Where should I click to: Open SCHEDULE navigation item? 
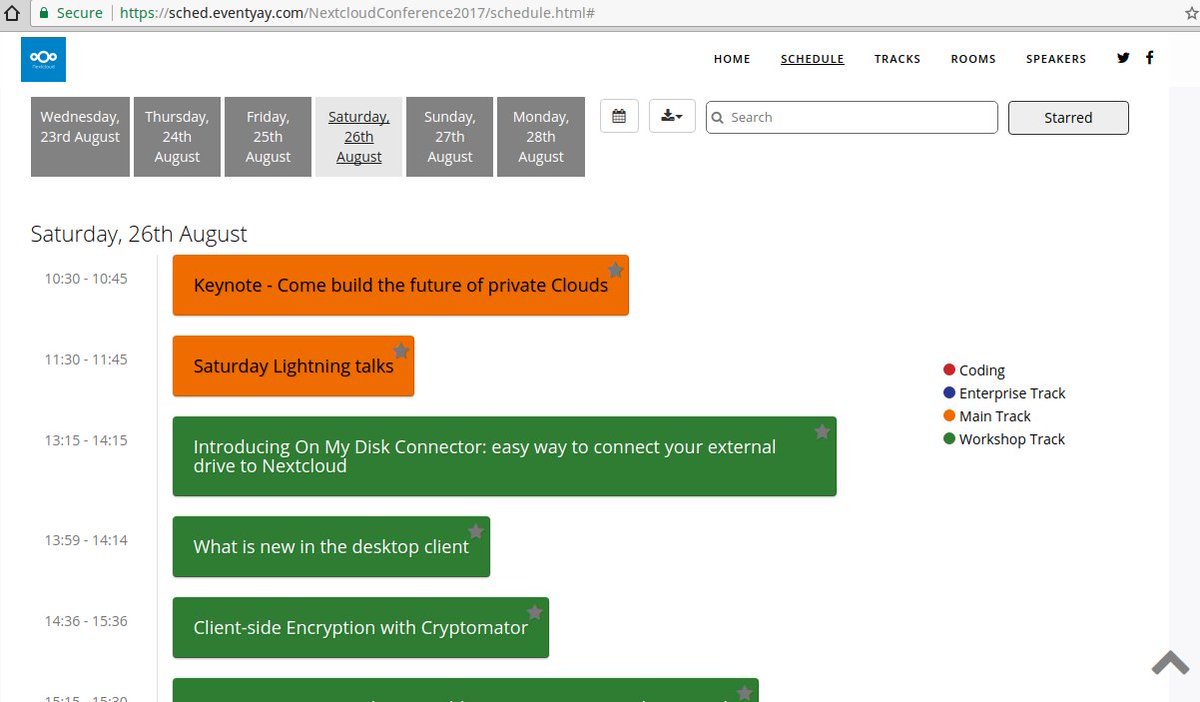(812, 59)
